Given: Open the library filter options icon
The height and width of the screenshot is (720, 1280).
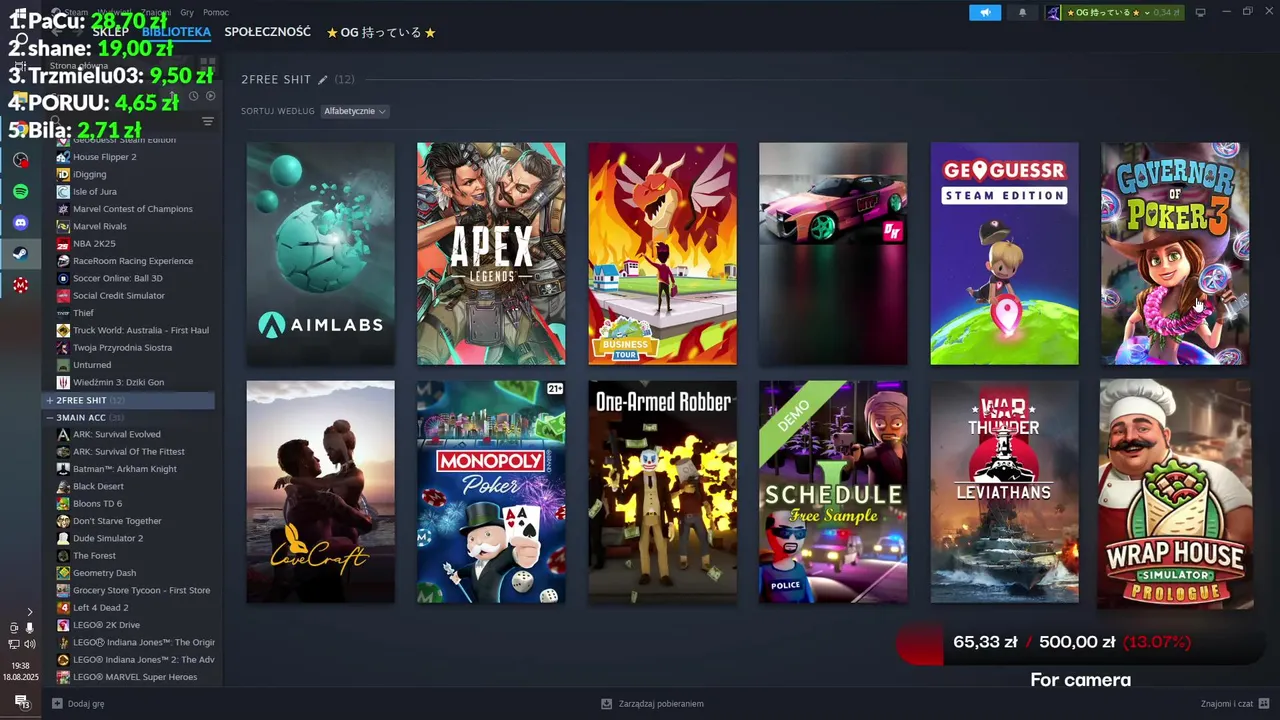Looking at the screenshot, I should pos(208,121).
